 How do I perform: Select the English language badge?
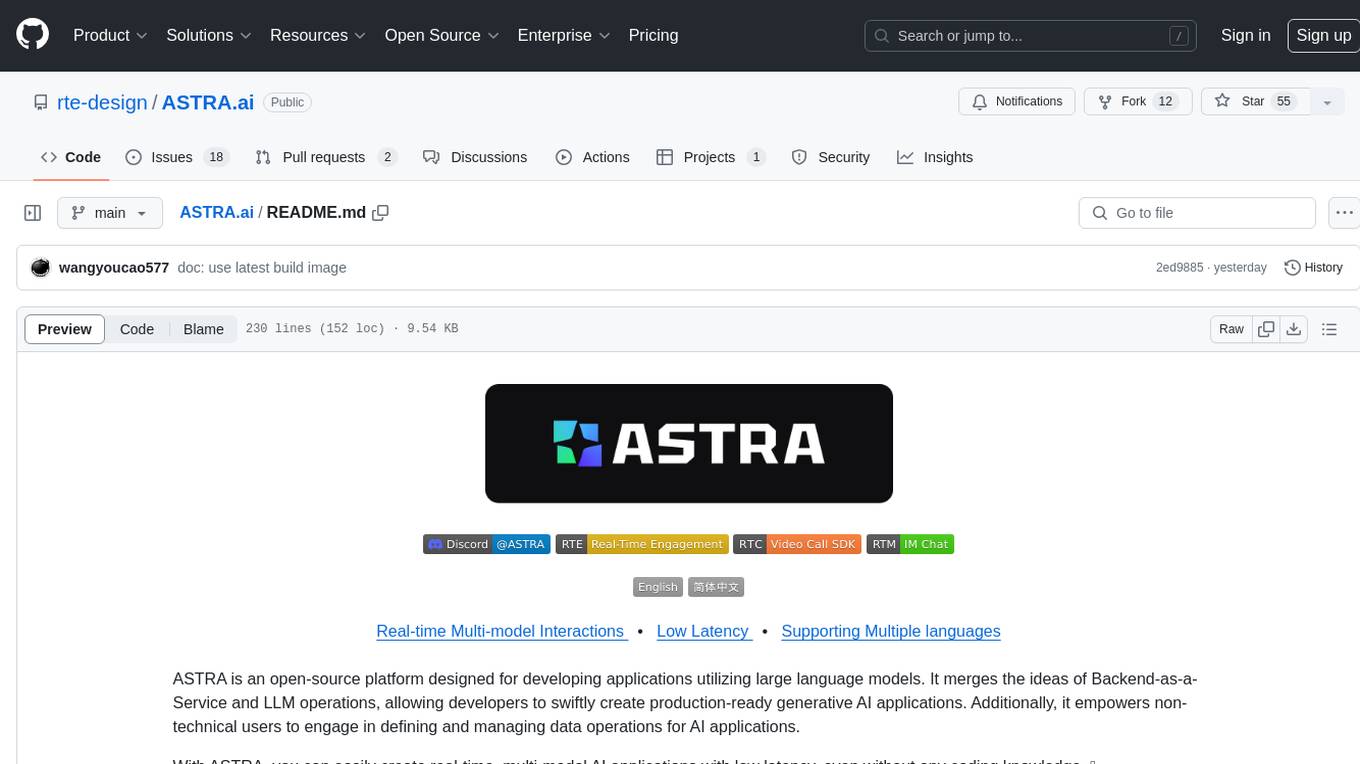658,587
